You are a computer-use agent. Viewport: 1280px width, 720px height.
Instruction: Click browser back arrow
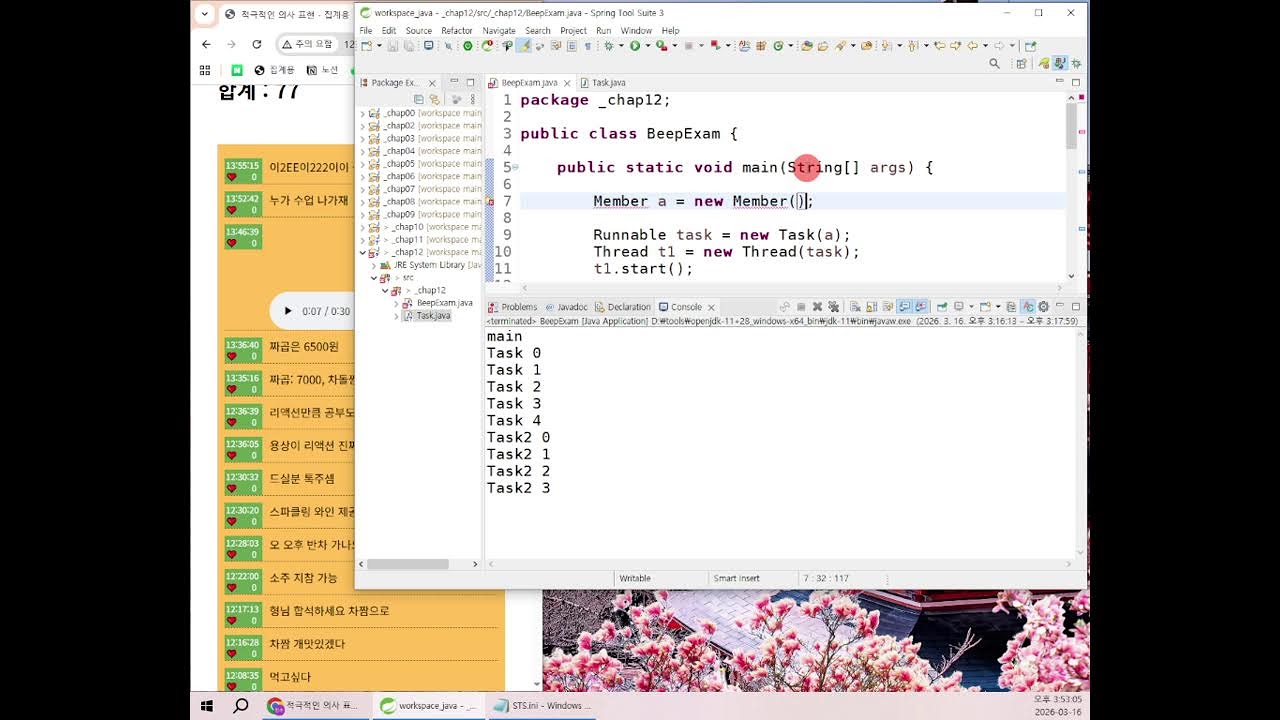click(x=206, y=44)
